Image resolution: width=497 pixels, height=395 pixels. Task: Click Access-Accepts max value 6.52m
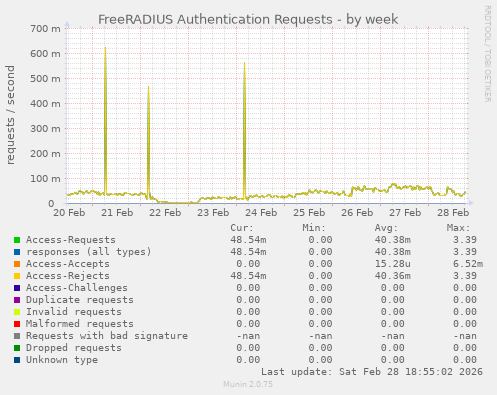468,264
